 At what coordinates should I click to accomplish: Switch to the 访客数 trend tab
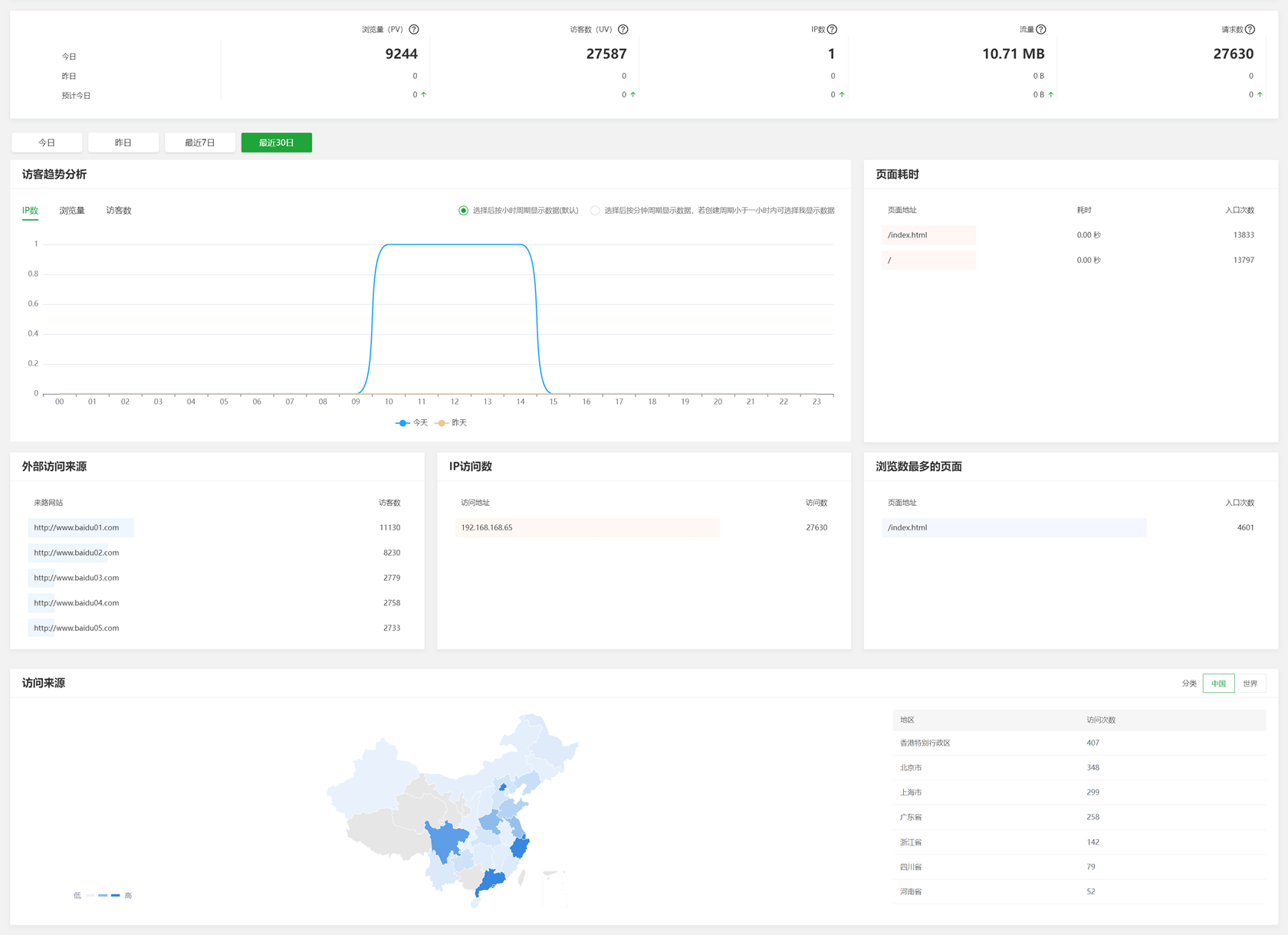coord(119,211)
